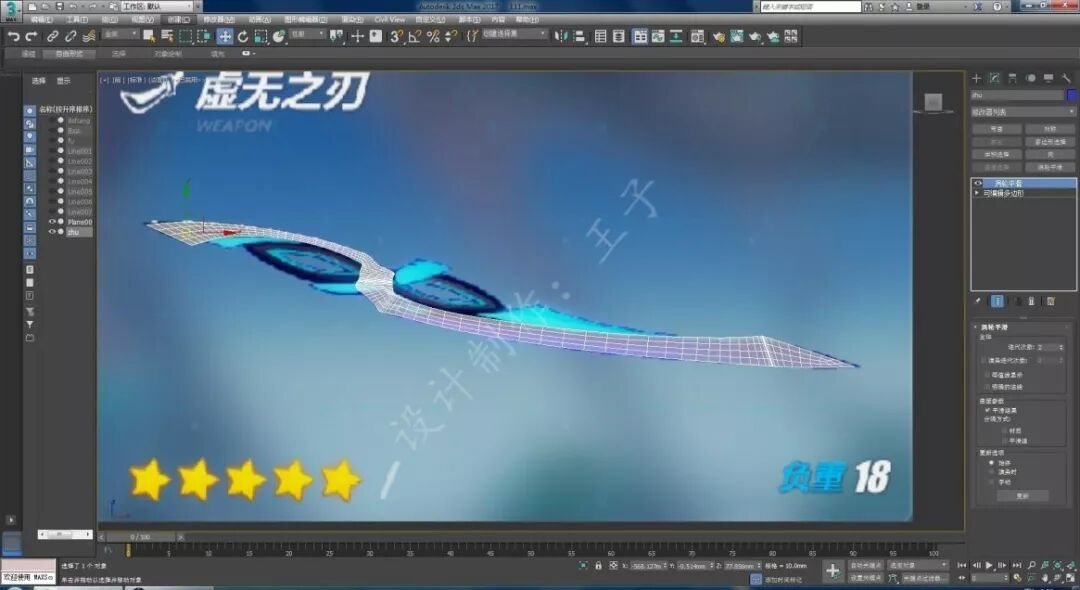Open the 3ds Max application menu logo
Screen dimensions: 1080x590
(x=12, y=11)
